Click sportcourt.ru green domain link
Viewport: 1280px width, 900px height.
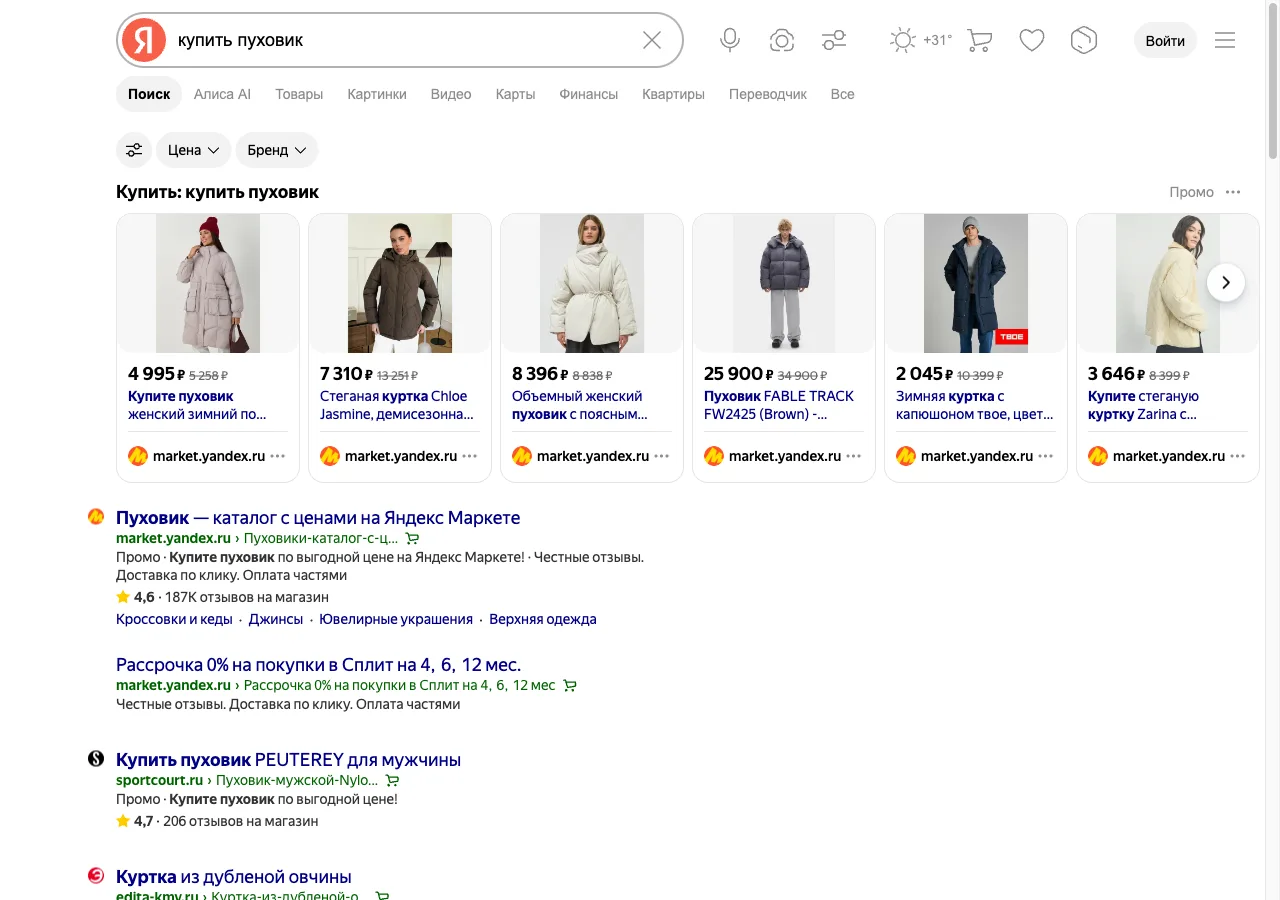pyautogui.click(x=159, y=780)
